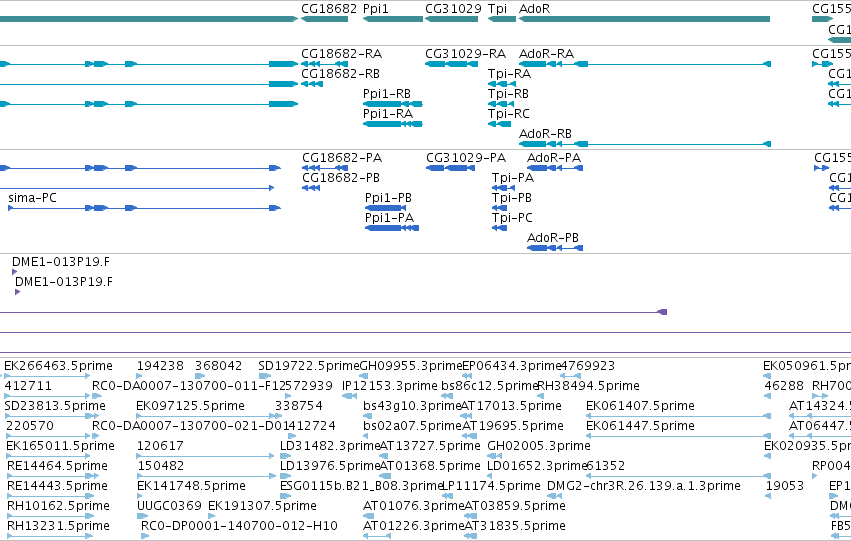The width and height of the screenshot is (851, 541).
Task: Select transcript CG18682-RA
Action: coord(325,64)
